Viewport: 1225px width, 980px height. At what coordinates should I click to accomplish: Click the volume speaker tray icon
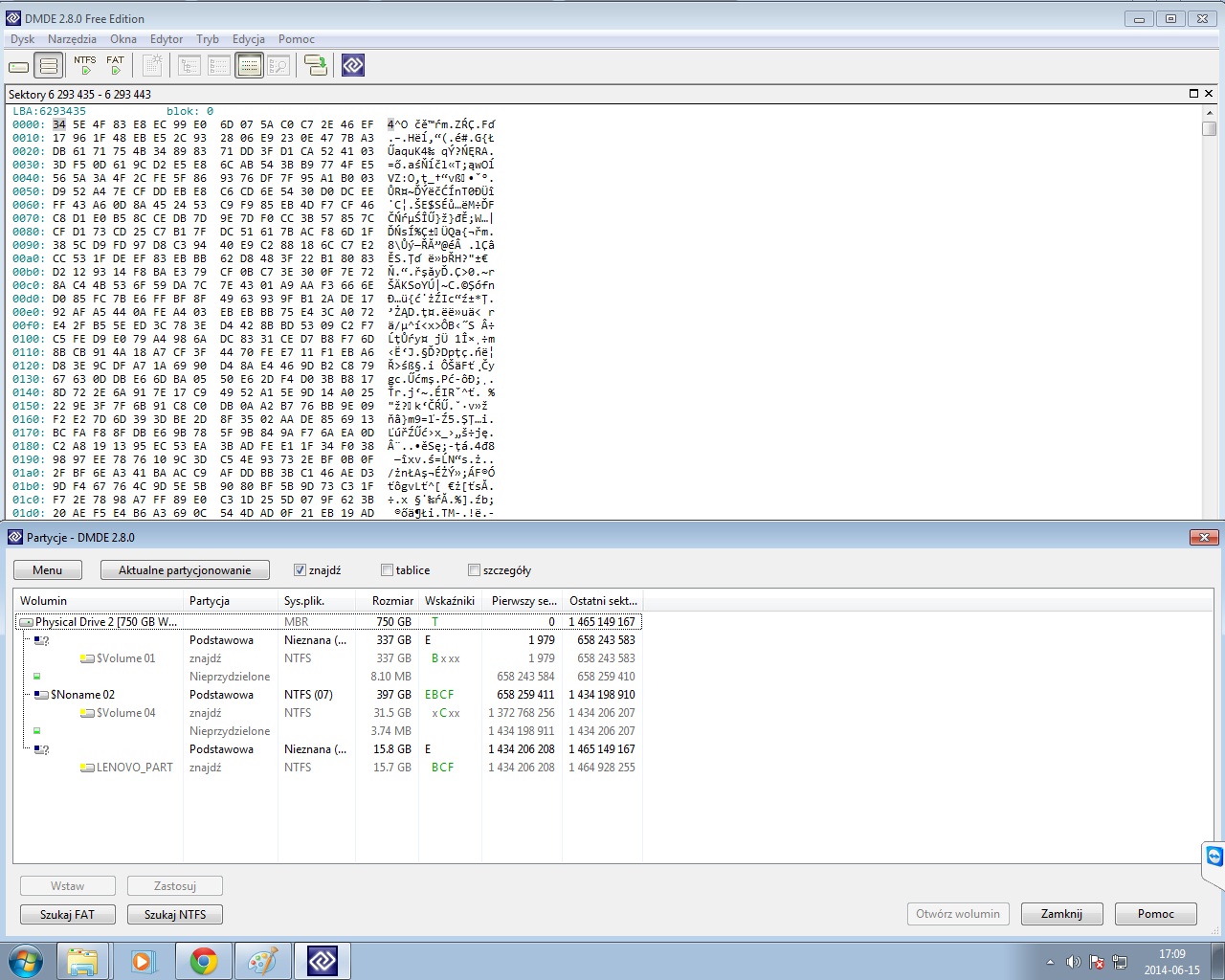tap(1074, 962)
